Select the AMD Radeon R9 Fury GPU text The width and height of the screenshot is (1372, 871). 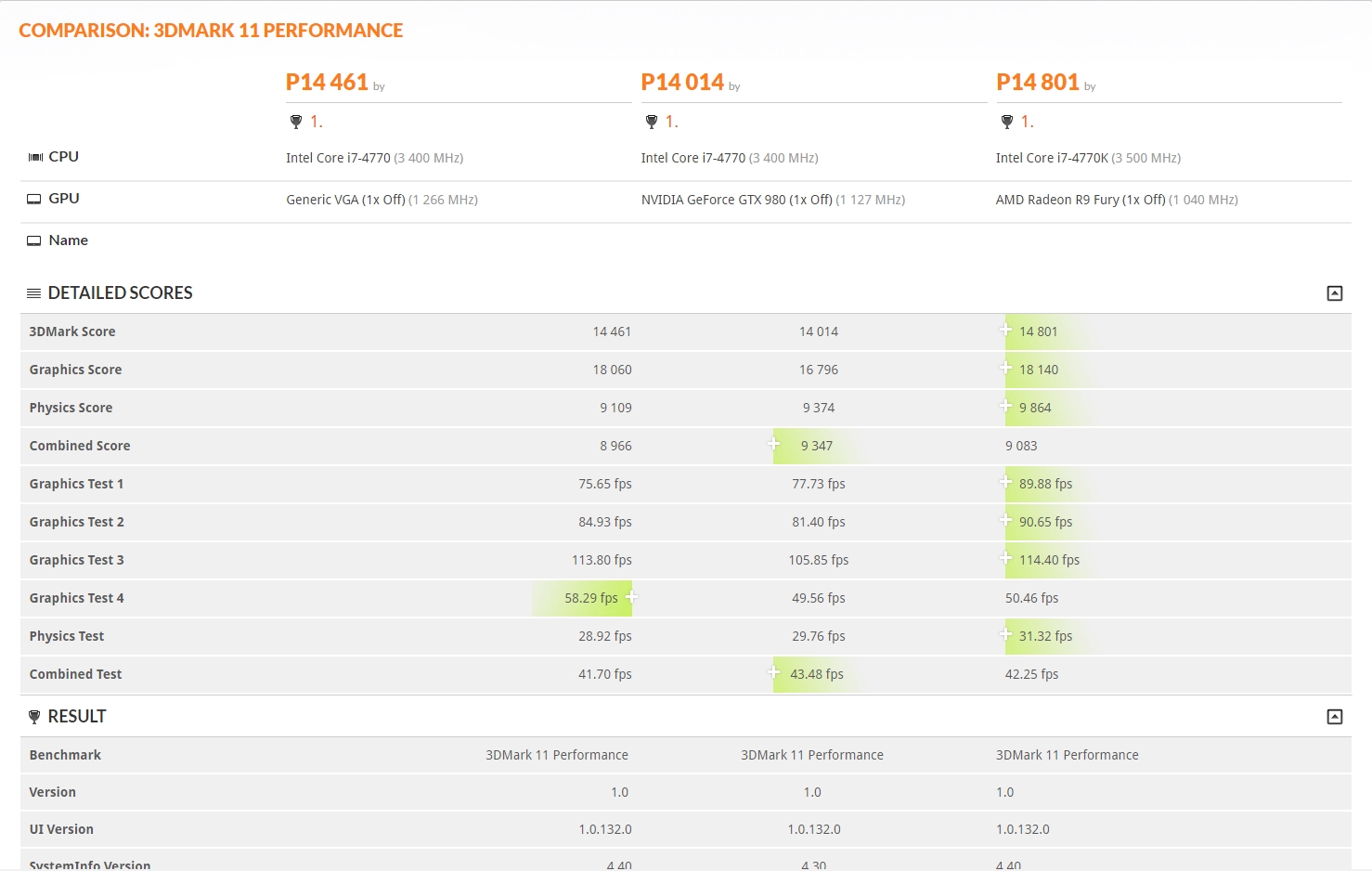click(x=1081, y=200)
